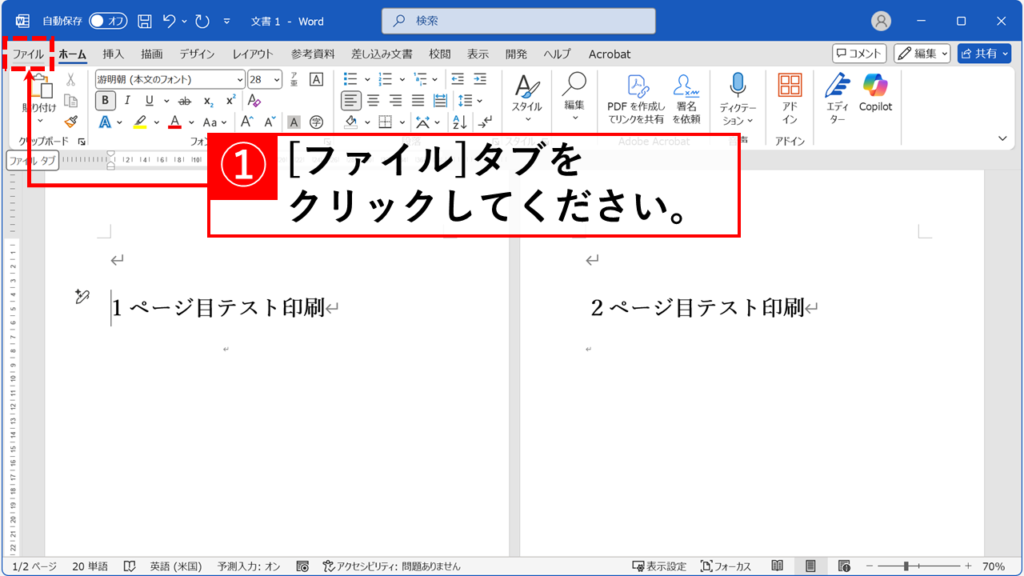Center align the paragraph
Screen dimensions: 1024x576
(x=373, y=101)
